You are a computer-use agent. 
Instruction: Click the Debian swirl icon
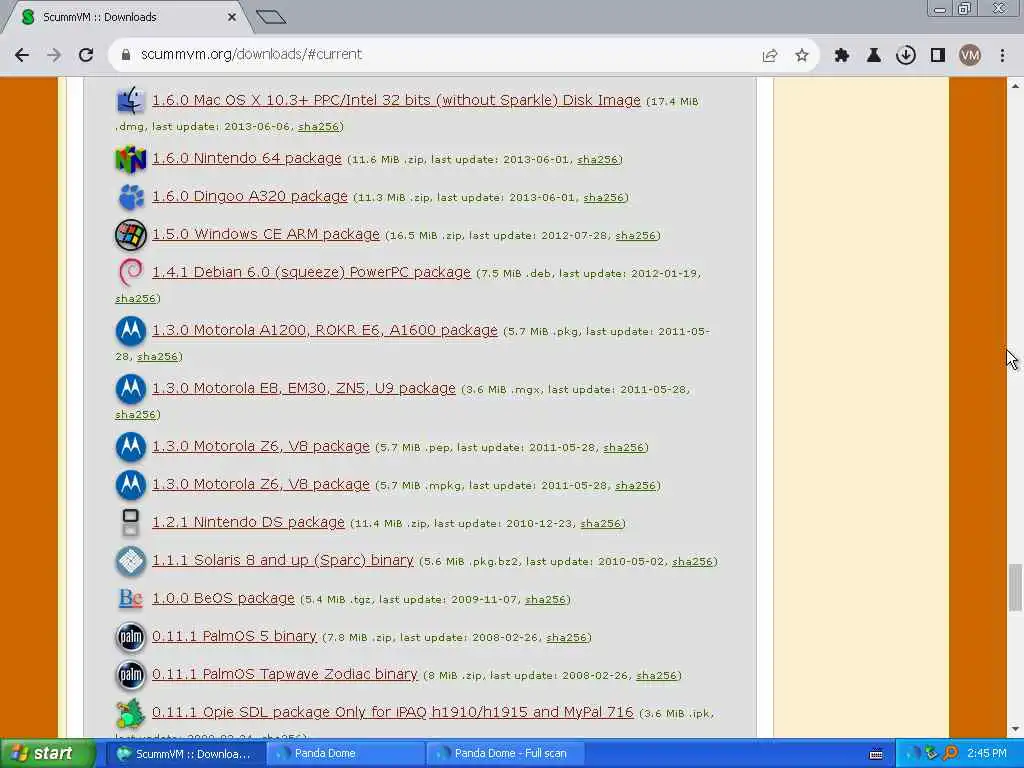coord(131,272)
